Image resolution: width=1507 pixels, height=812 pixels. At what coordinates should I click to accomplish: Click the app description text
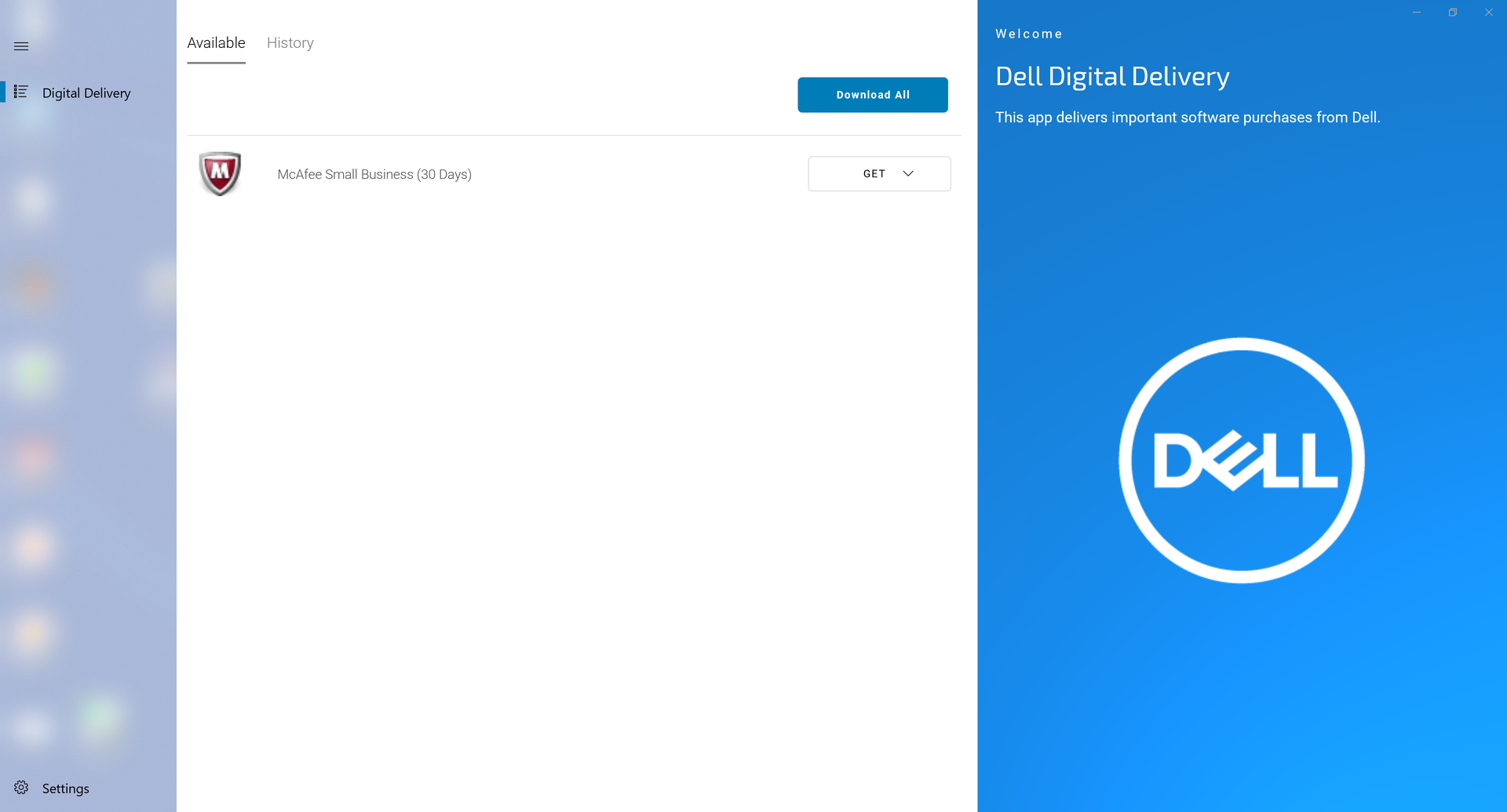point(1188,118)
